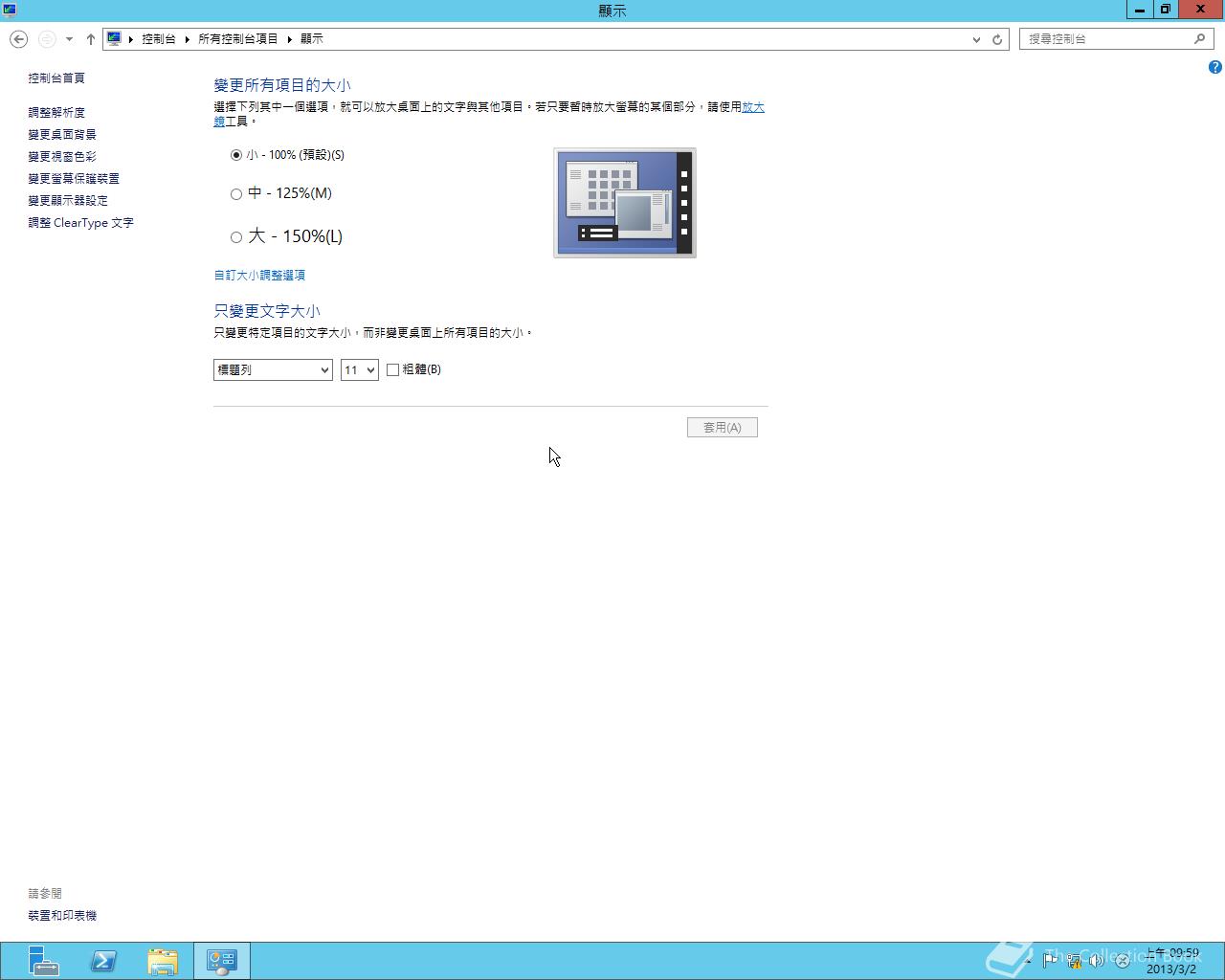Open the volume speaker tray icon

pyautogui.click(x=1097, y=960)
